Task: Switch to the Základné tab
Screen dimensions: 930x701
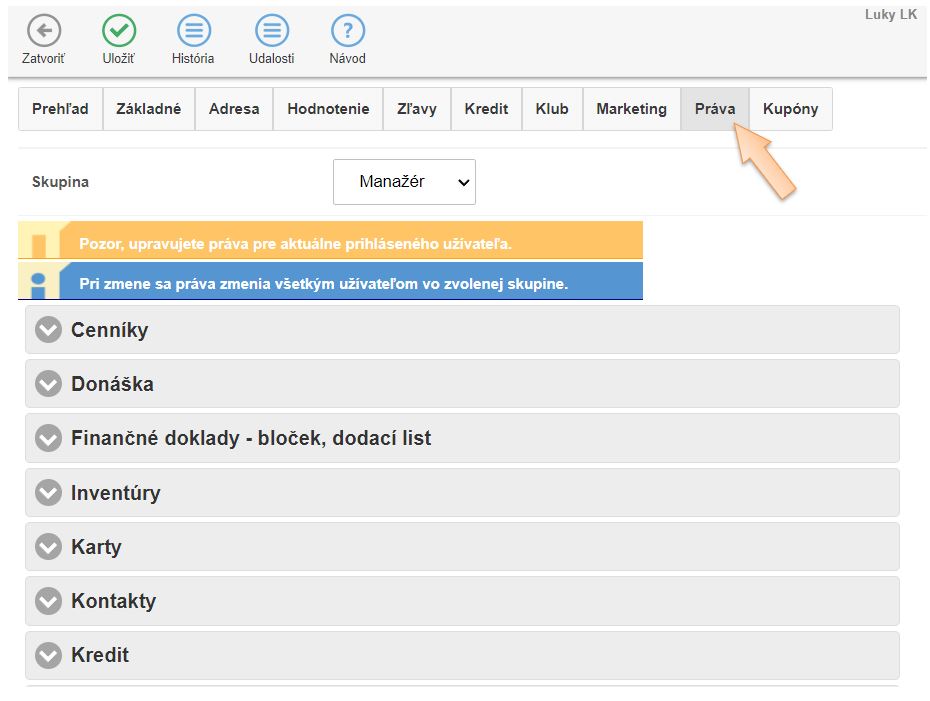Action: coord(148,109)
